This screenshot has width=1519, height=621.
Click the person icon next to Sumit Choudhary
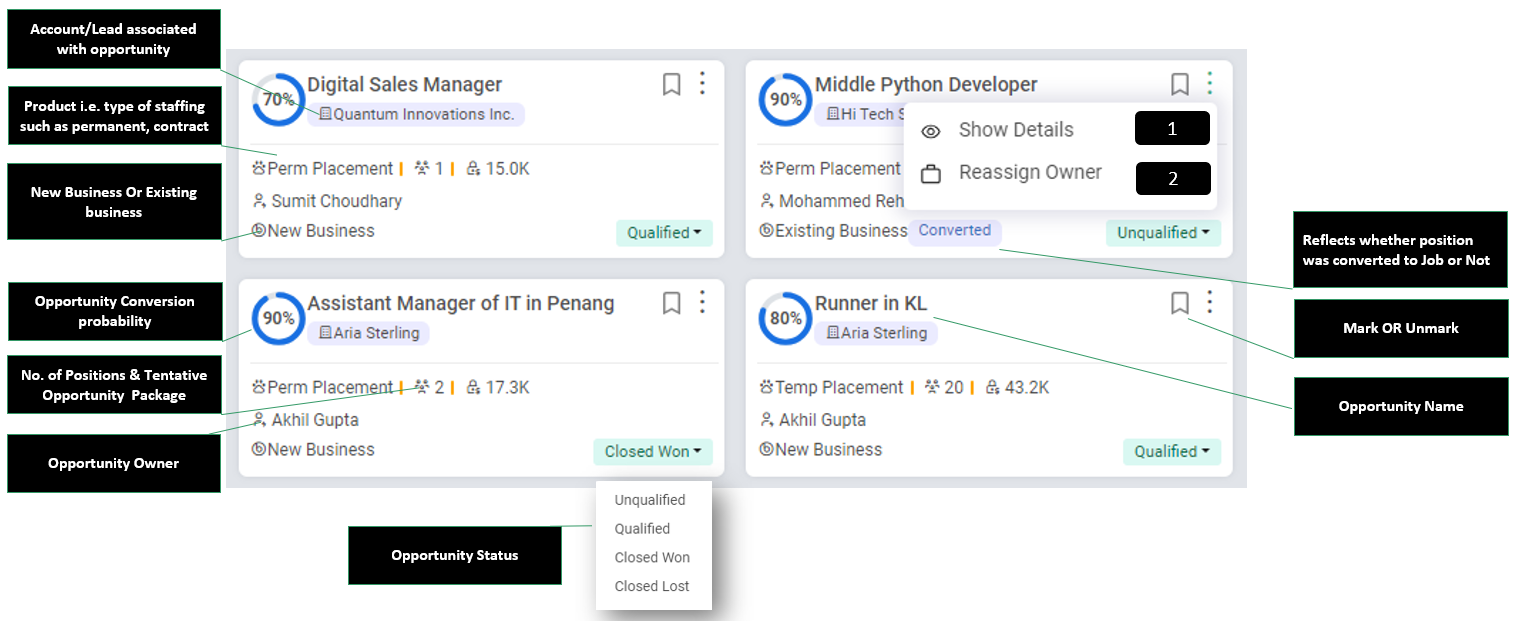(x=260, y=201)
